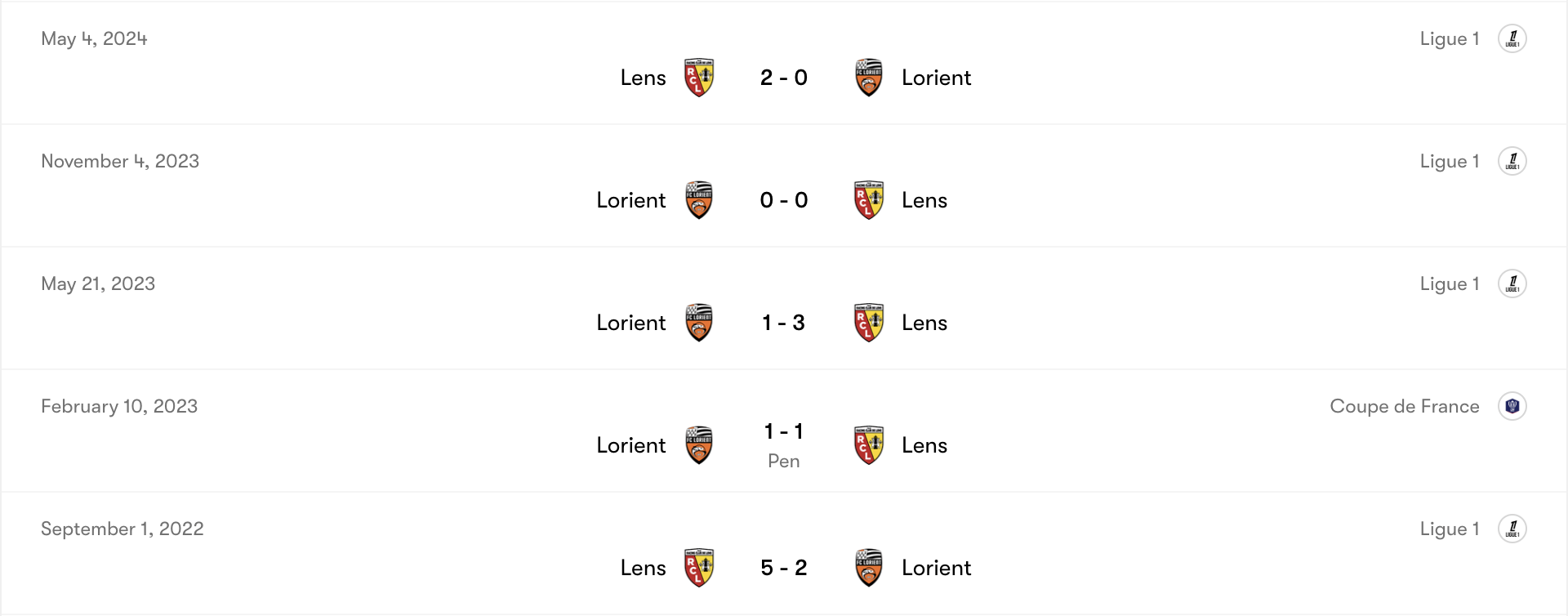Open the February 10, 2023 match row
The image size is (1568, 616).
pos(784,431)
